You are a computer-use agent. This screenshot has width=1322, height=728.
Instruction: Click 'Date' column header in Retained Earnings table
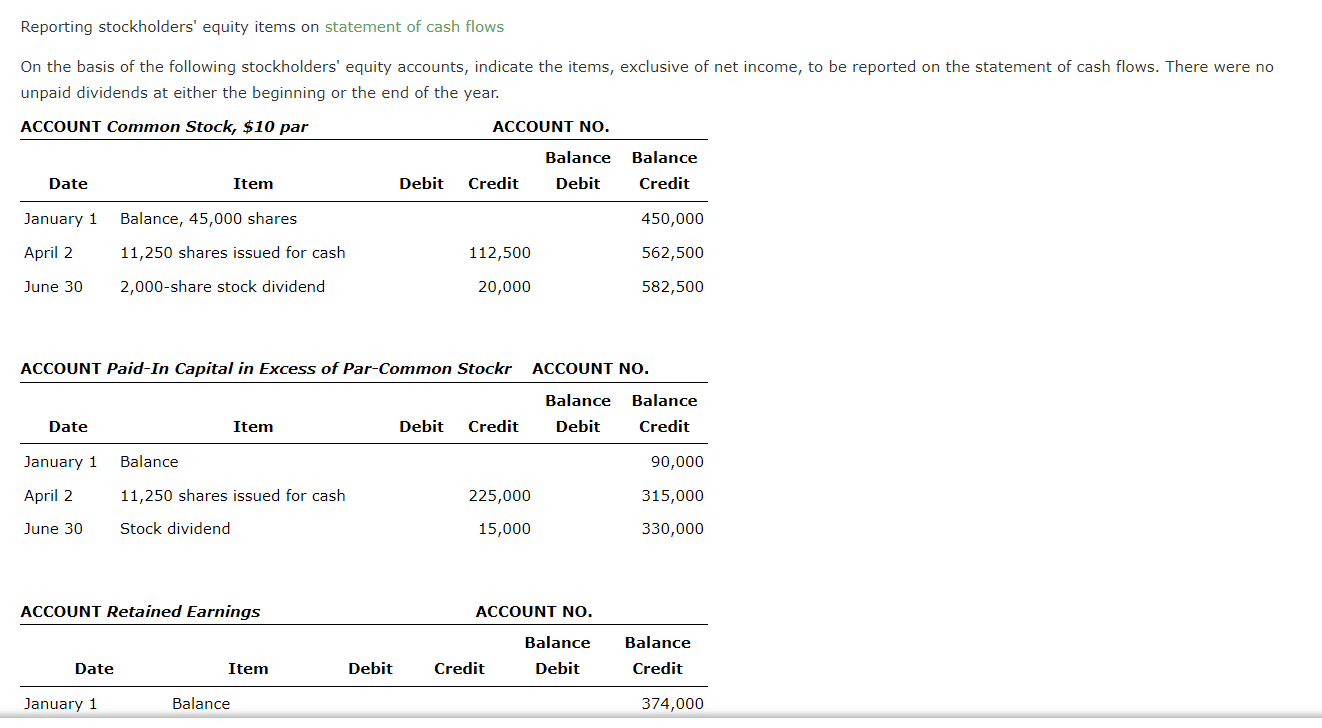point(94,669)
